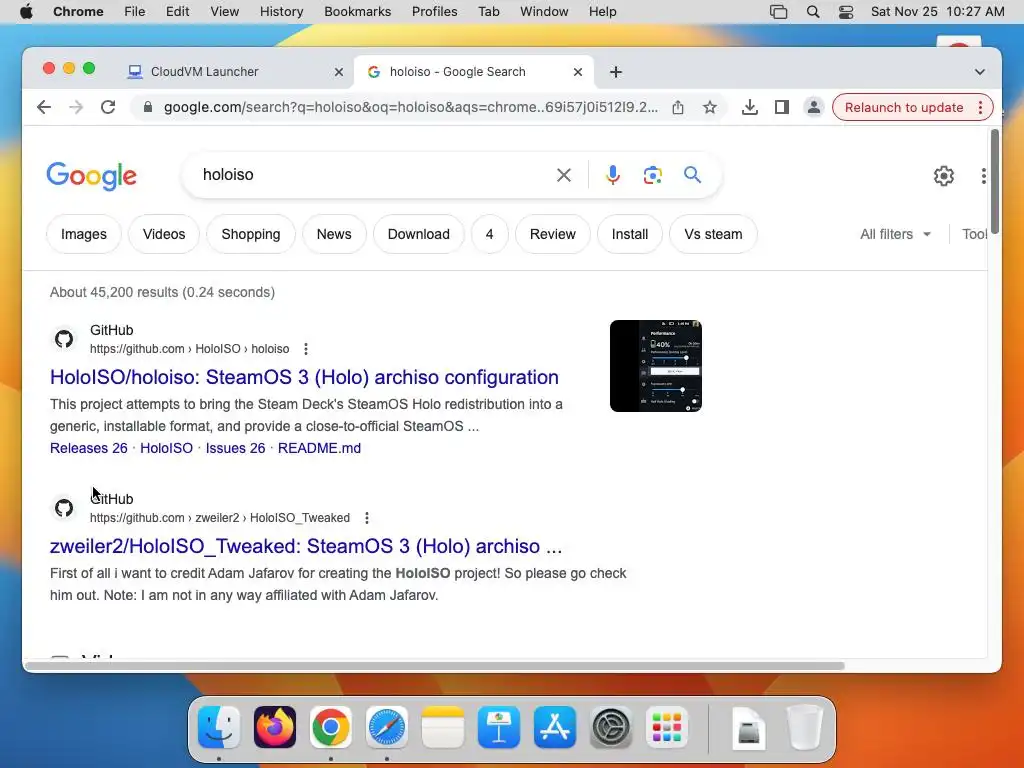Open the File menu
This screenshot has height=768, width=1024.
click(x=135, y=12)
